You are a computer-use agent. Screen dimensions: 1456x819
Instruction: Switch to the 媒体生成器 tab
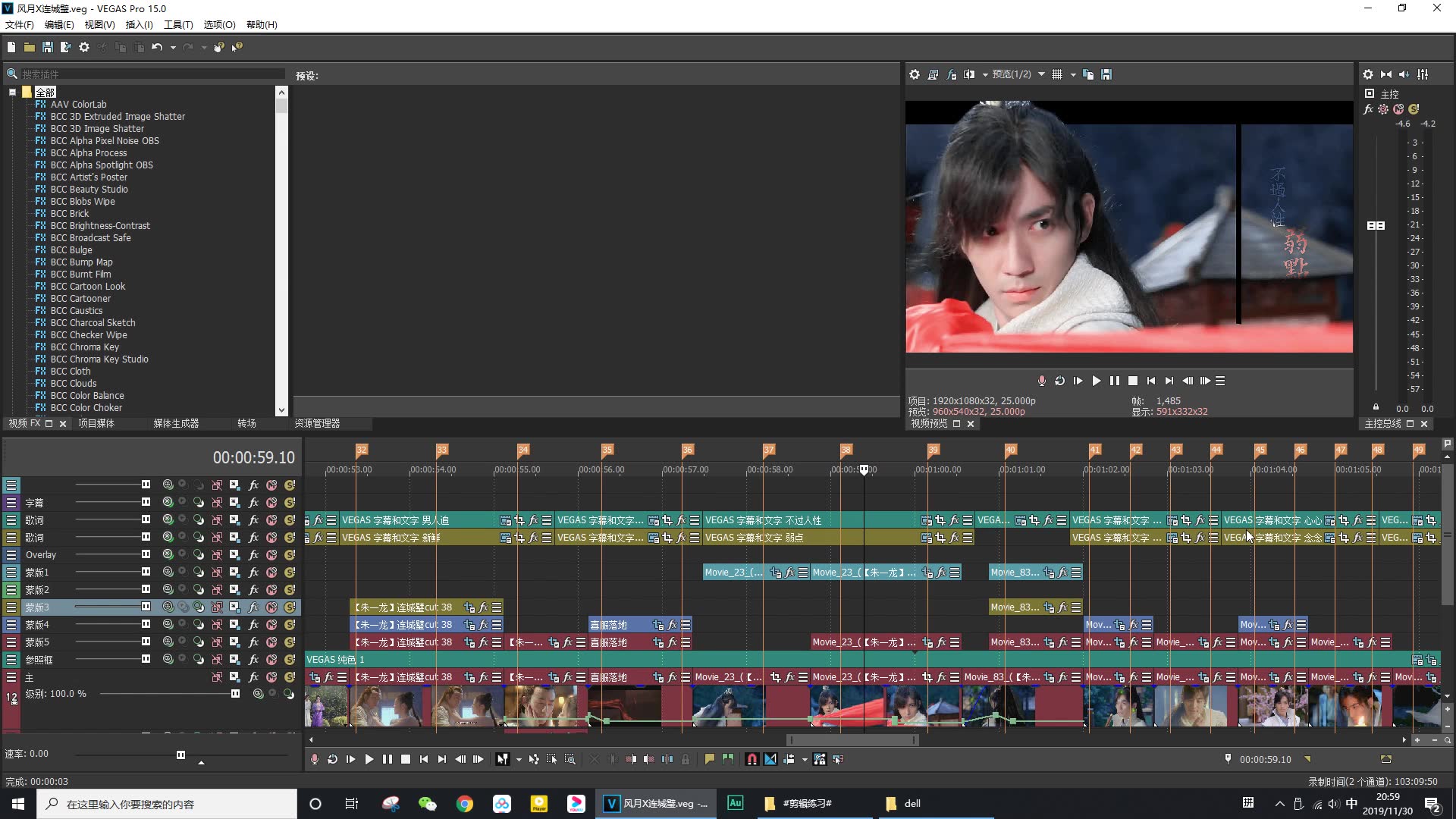point(176,424)
